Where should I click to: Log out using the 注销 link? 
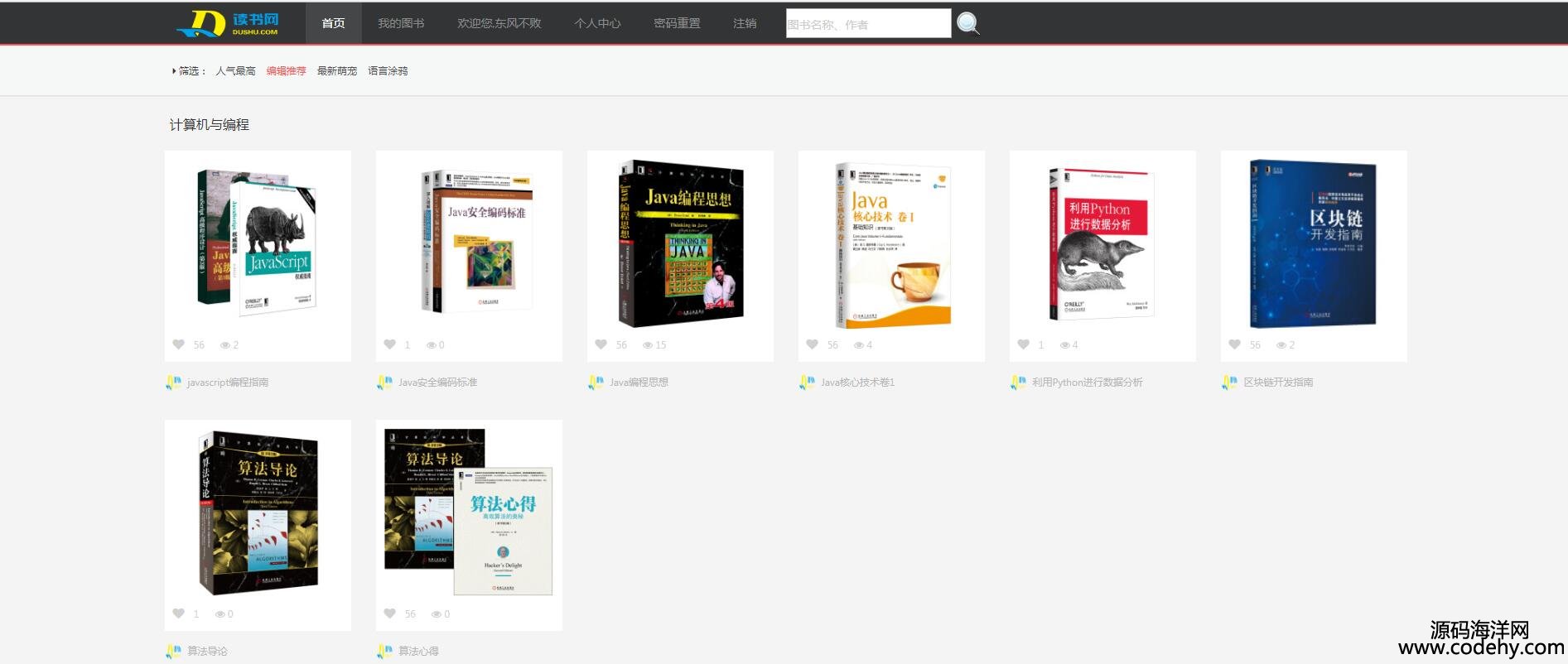tap(745, 23)
